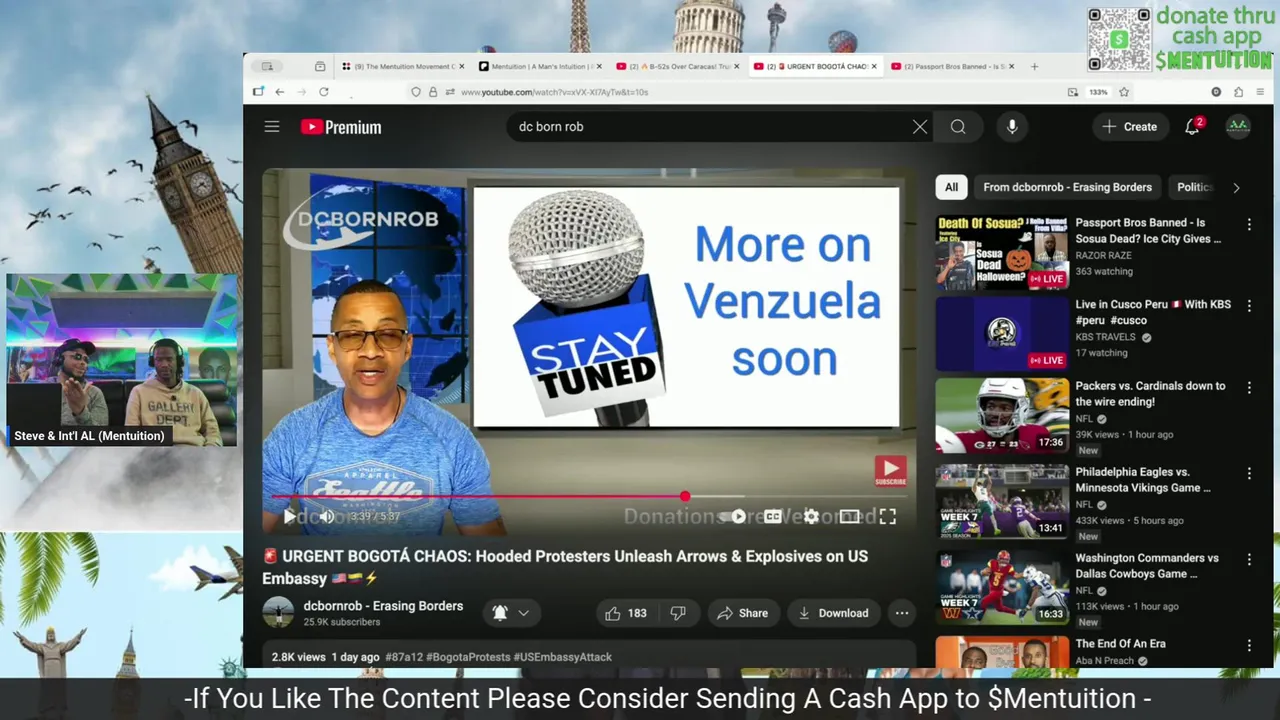The height and width of the screenshot is (720, 1280).
Task: Close the URGENT BOGOTÁ CHAOS tab
Action: [x=874, y=67]
